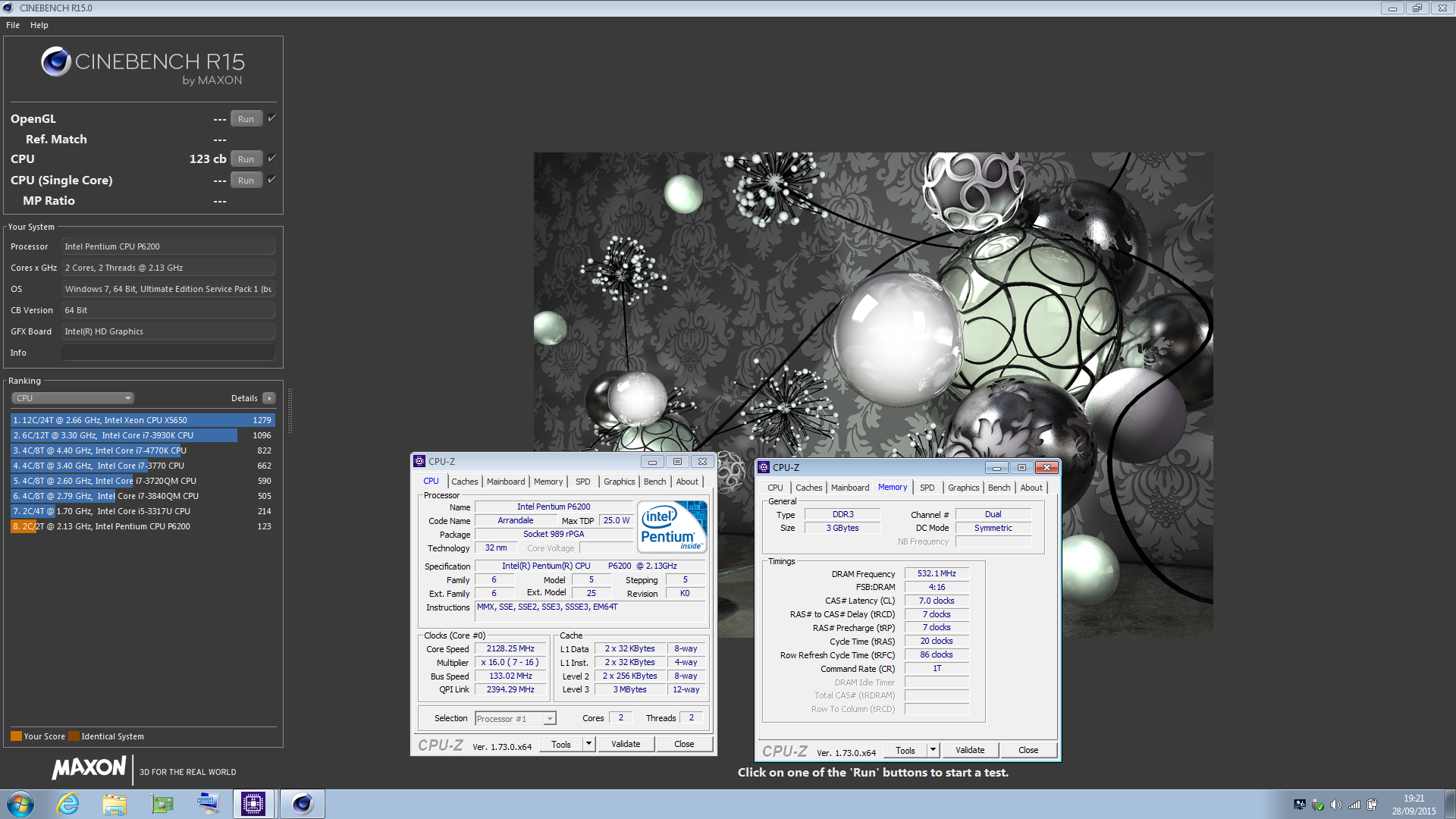Viewport: 1456px width, 819px height.
Task: Click Validate in right CPU-Z window
Action: pos(970,750)
